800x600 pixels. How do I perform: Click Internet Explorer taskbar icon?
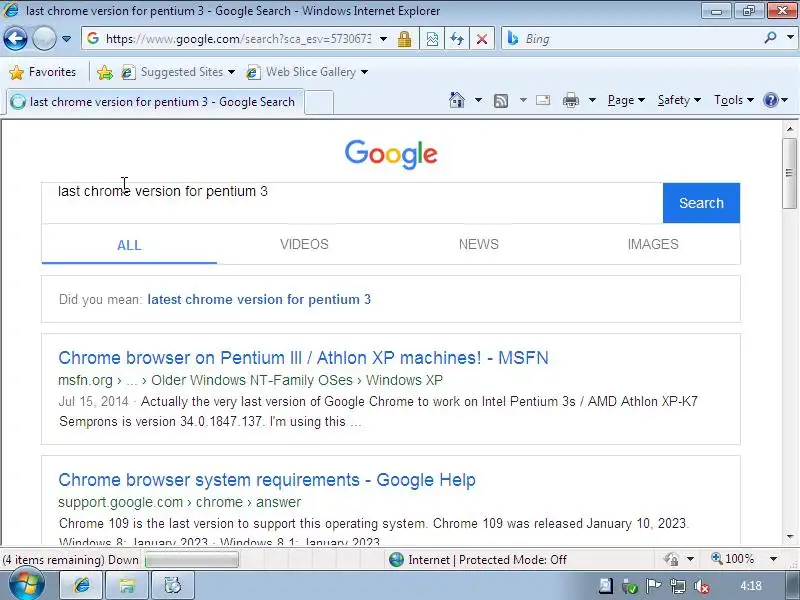point(82,585)
